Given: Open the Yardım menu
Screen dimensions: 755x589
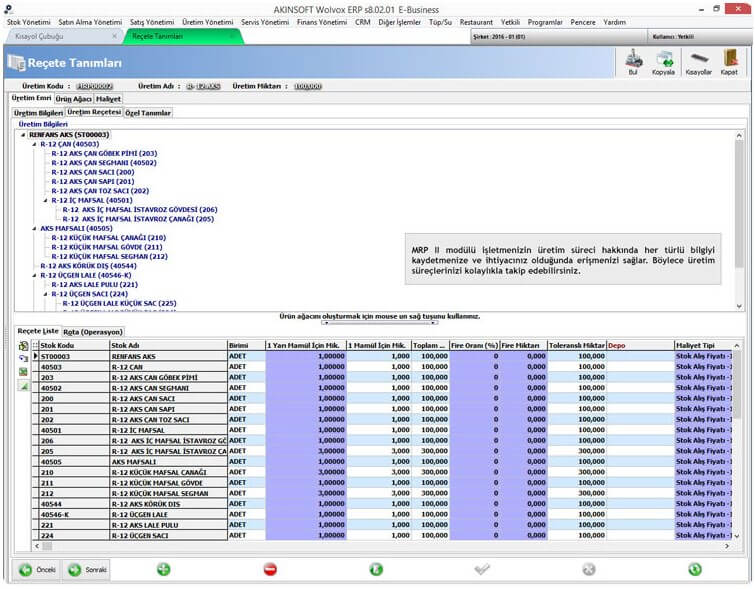Looking at the screenshot, I should pyautogui.click(x=614, y=22).
